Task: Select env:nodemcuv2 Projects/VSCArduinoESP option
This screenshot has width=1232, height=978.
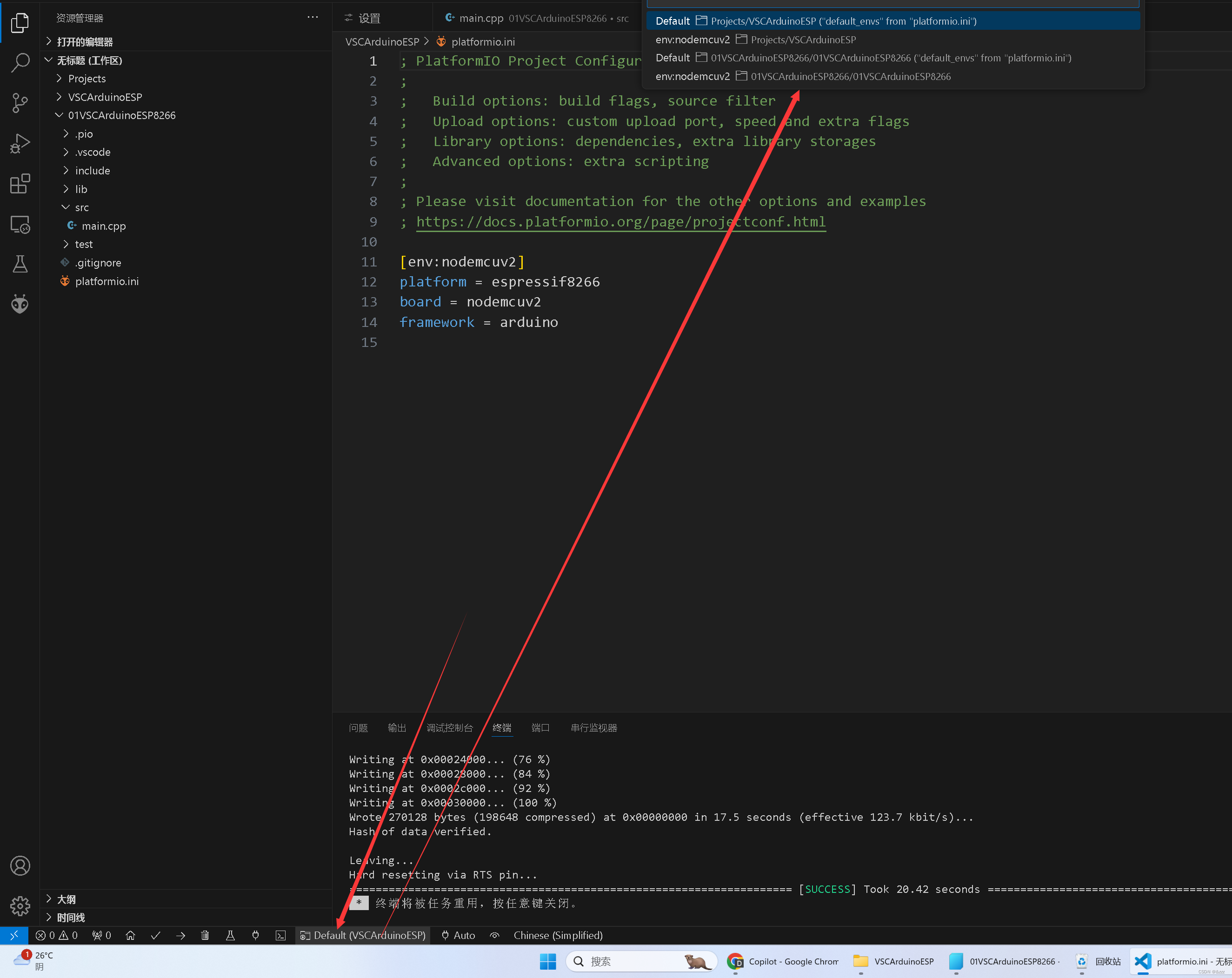Action: pyautogui.click(x=893, y=40)
